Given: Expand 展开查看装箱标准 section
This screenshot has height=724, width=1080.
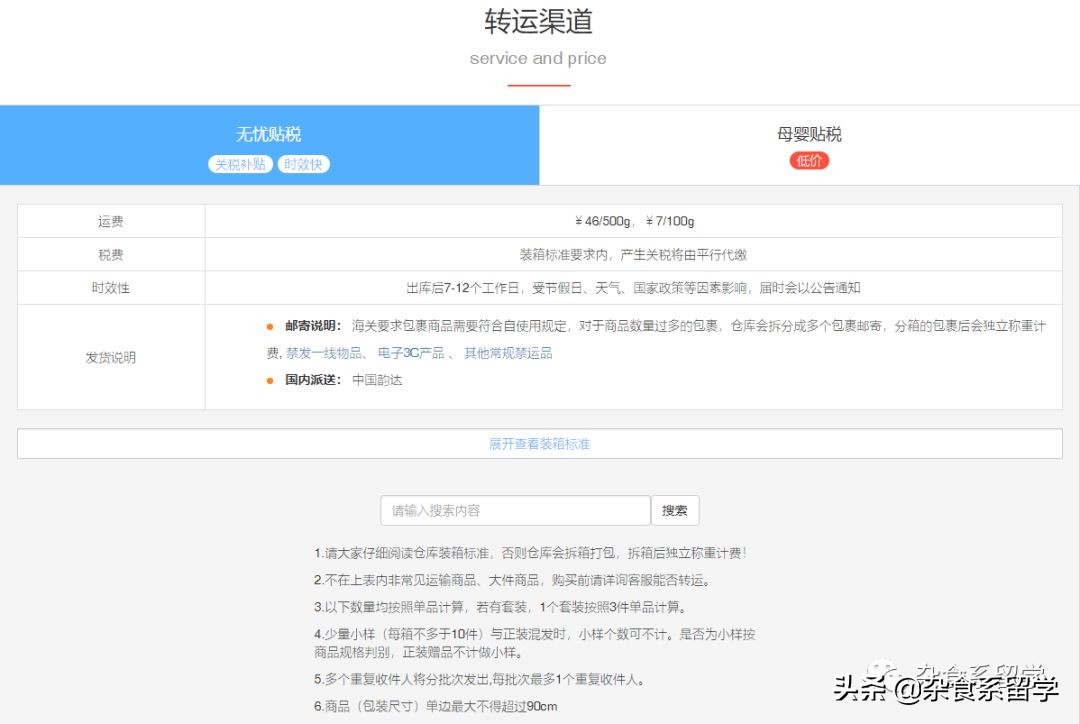Looking at the screenshot, I should [x=539, y=444].
